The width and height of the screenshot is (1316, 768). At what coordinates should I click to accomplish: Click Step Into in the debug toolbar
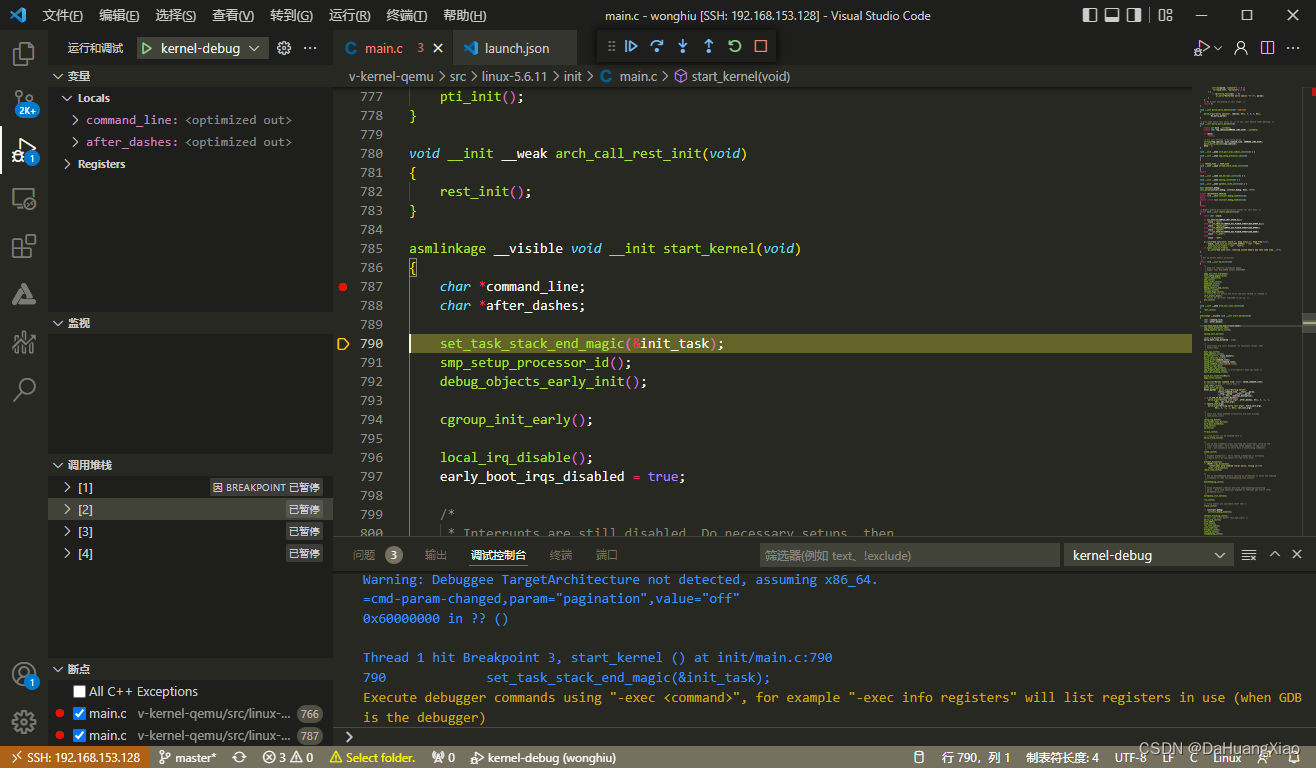point(683,46)
